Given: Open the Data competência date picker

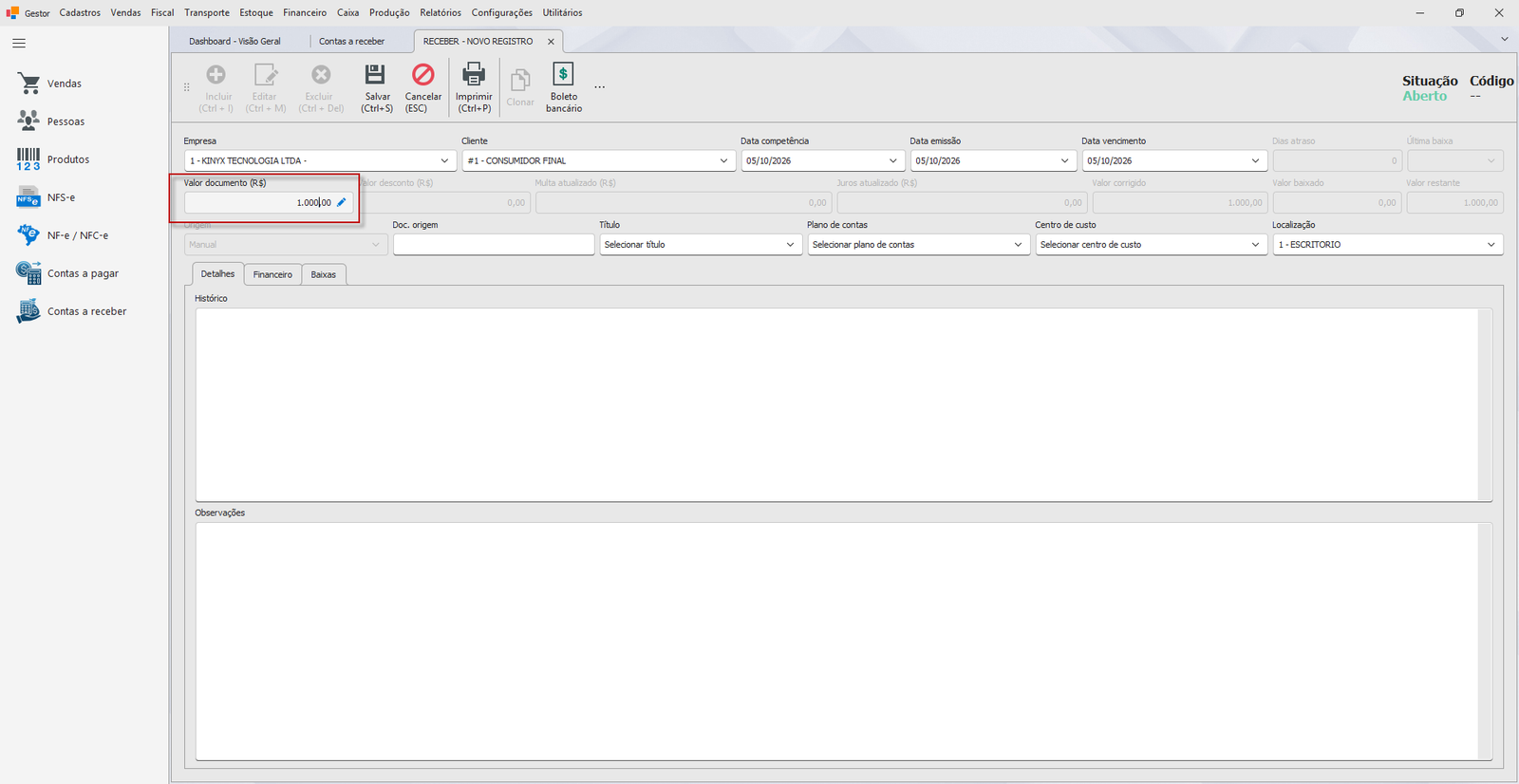Looking at the screenshot, I should tap(892, 161).
